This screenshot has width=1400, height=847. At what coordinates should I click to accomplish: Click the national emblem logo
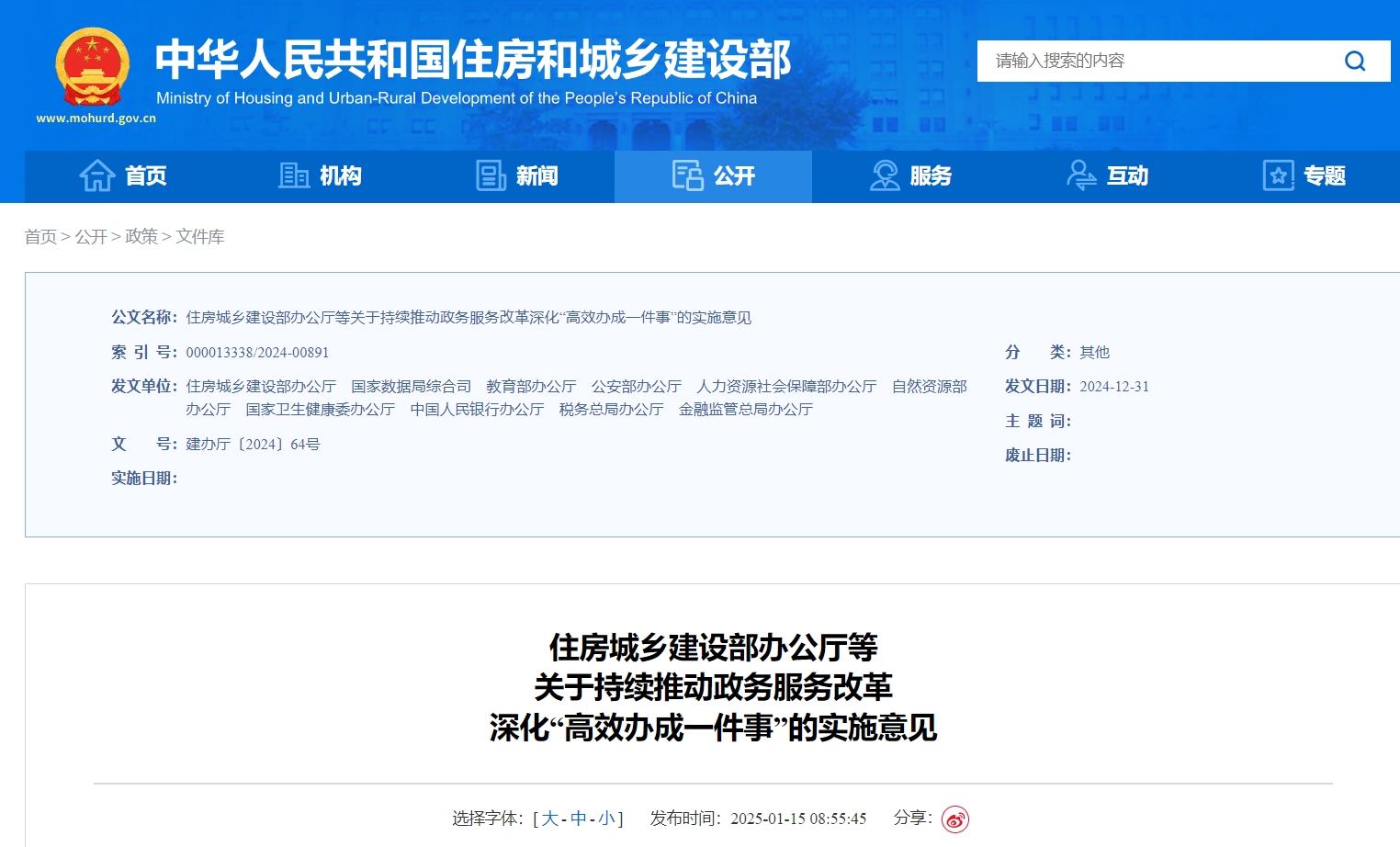[92, 69]
